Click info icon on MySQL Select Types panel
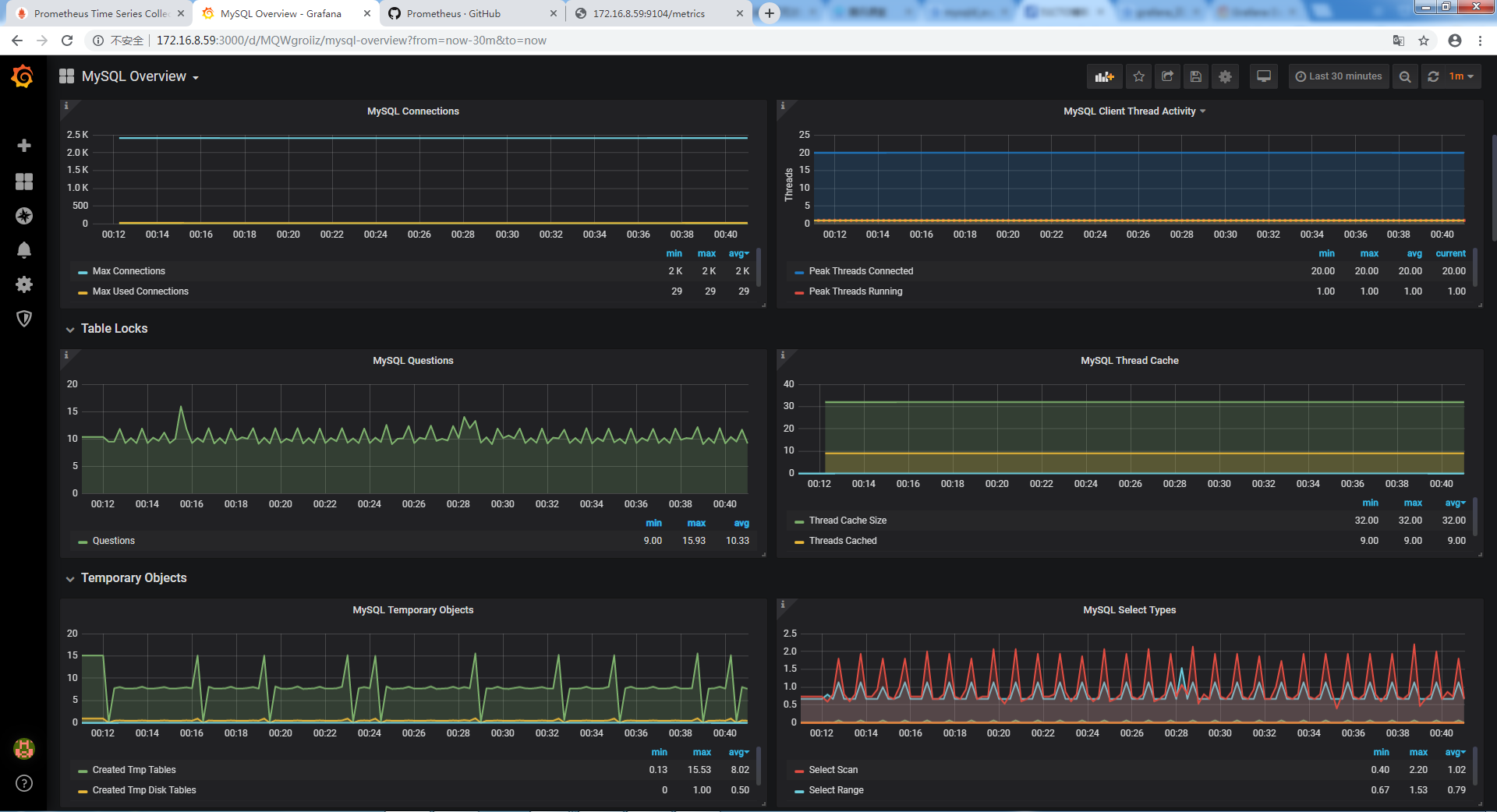 point(783,605)
